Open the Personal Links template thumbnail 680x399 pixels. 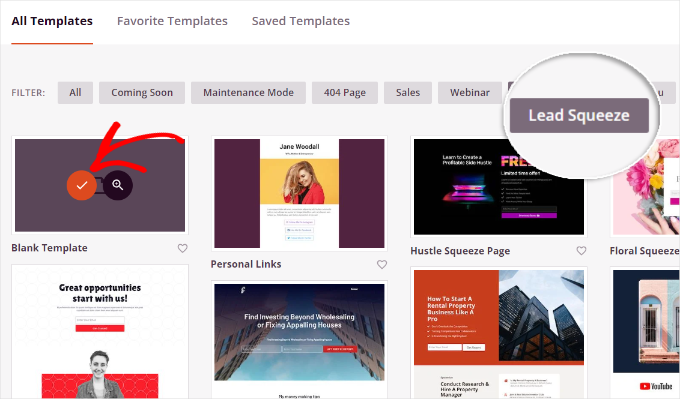[x=299, y=193]
